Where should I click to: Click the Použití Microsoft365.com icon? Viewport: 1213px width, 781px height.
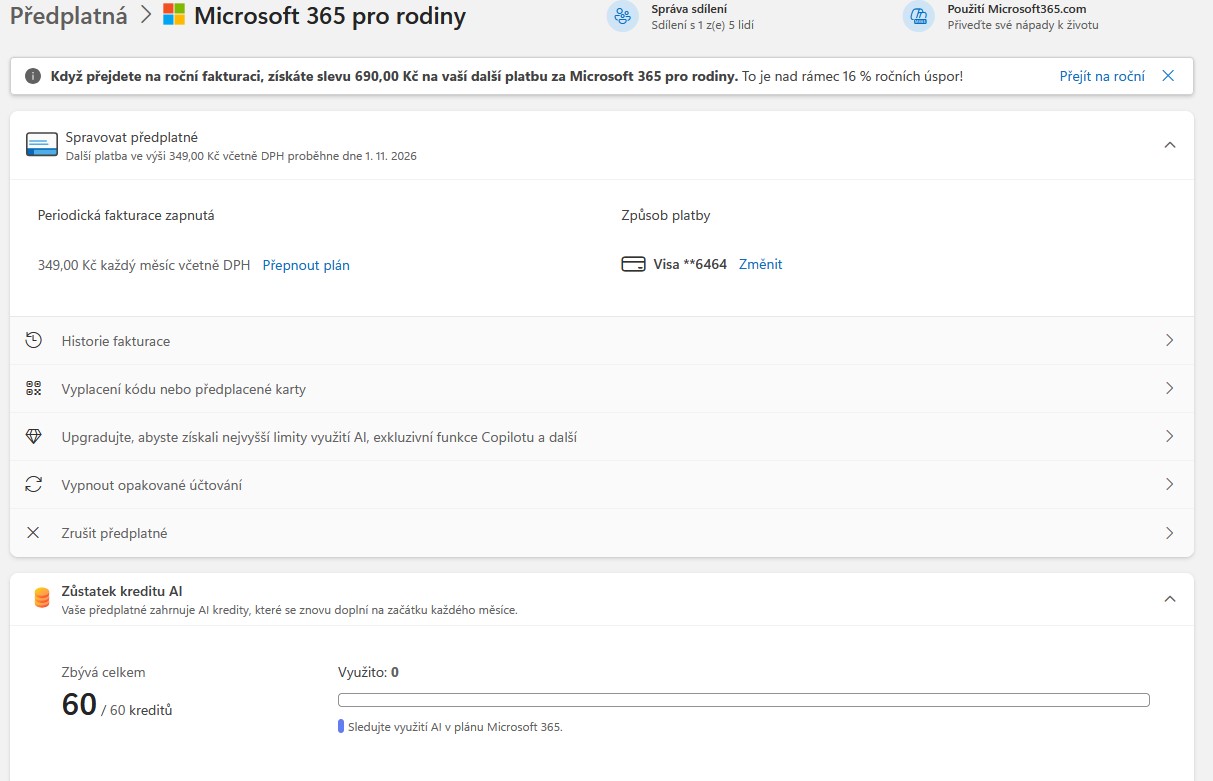click(918, 16)
